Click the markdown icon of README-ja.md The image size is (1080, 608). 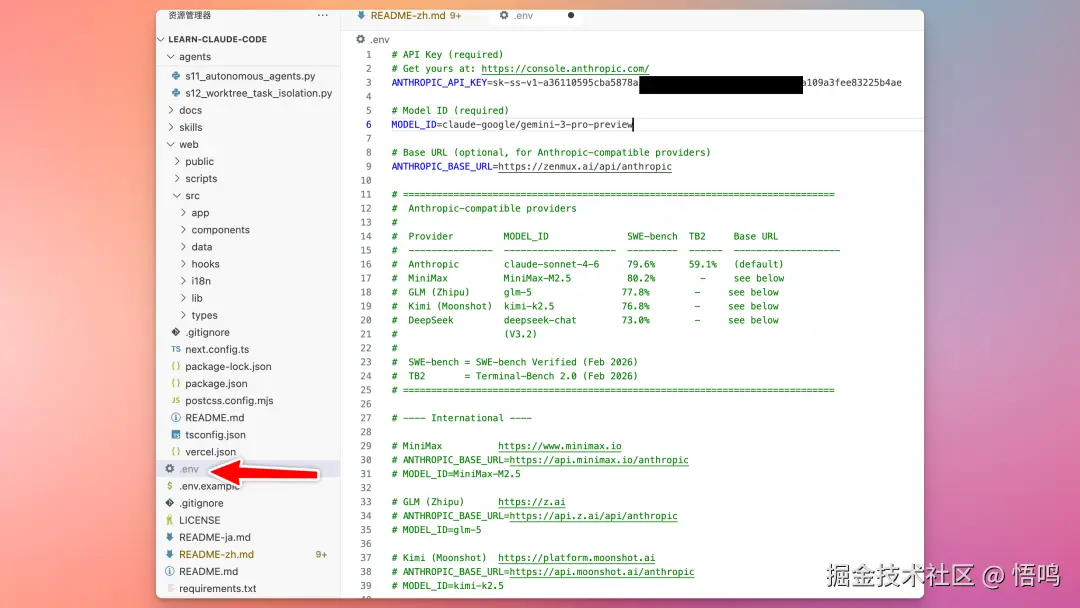tap(169, 537)
